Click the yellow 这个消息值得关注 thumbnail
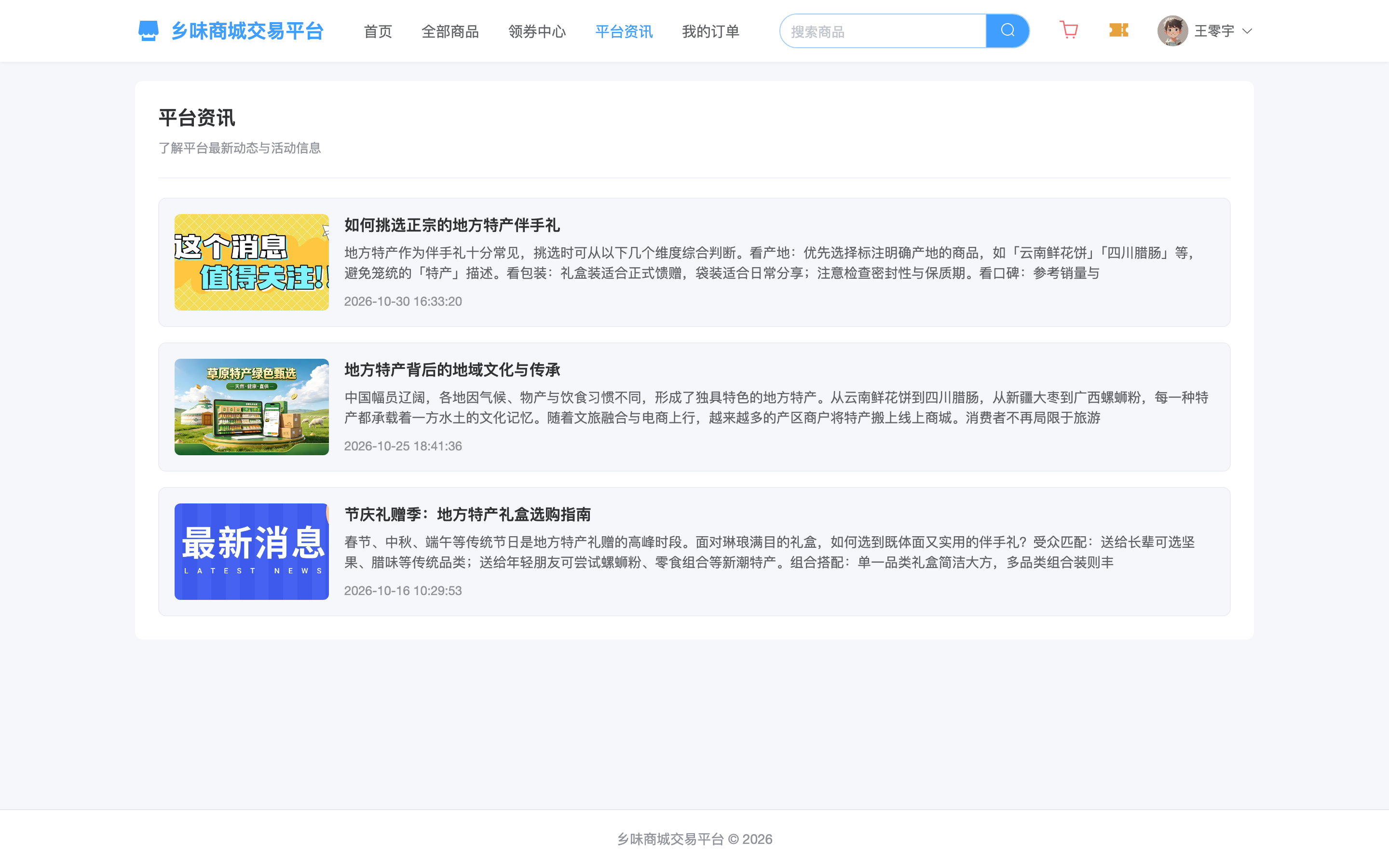1389x868 pixels. [251, 262]
